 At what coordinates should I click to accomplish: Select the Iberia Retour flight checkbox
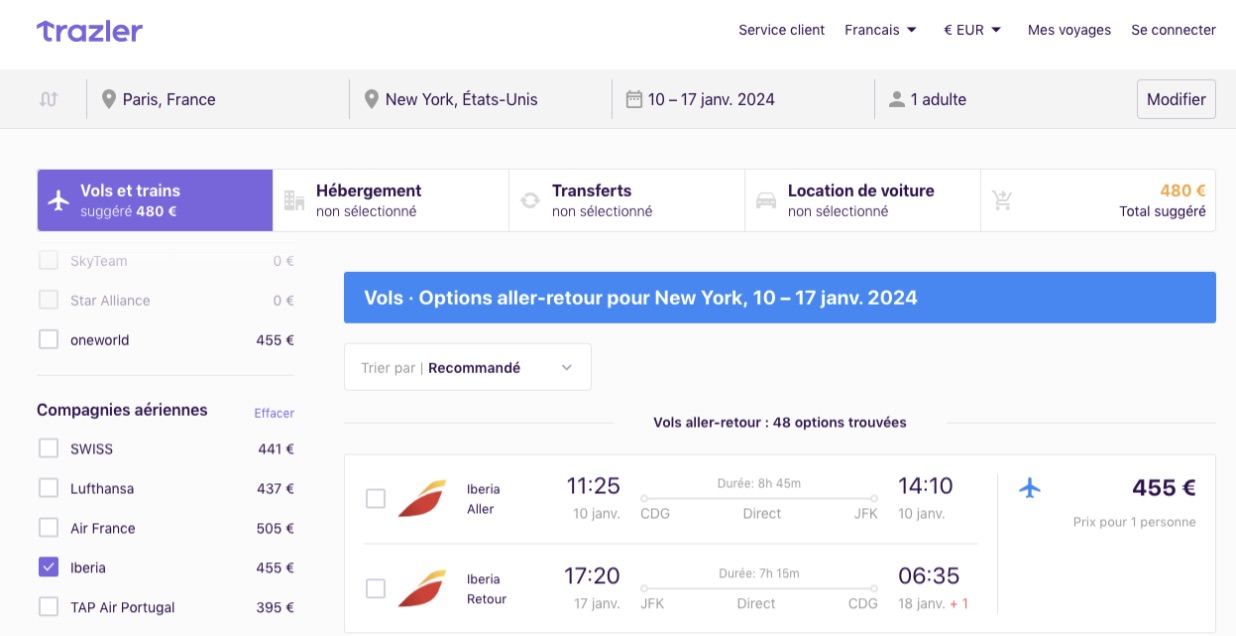[375, 589]
